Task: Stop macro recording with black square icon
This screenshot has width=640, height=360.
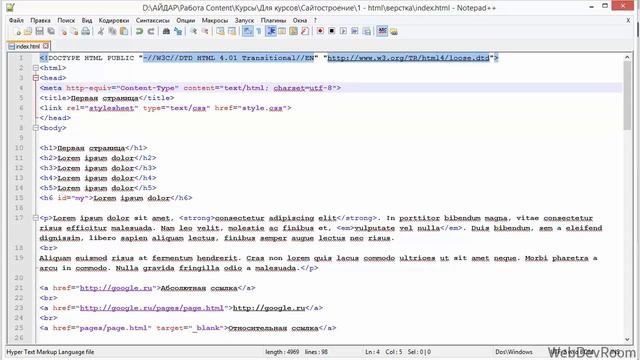Action: point(331,31)
